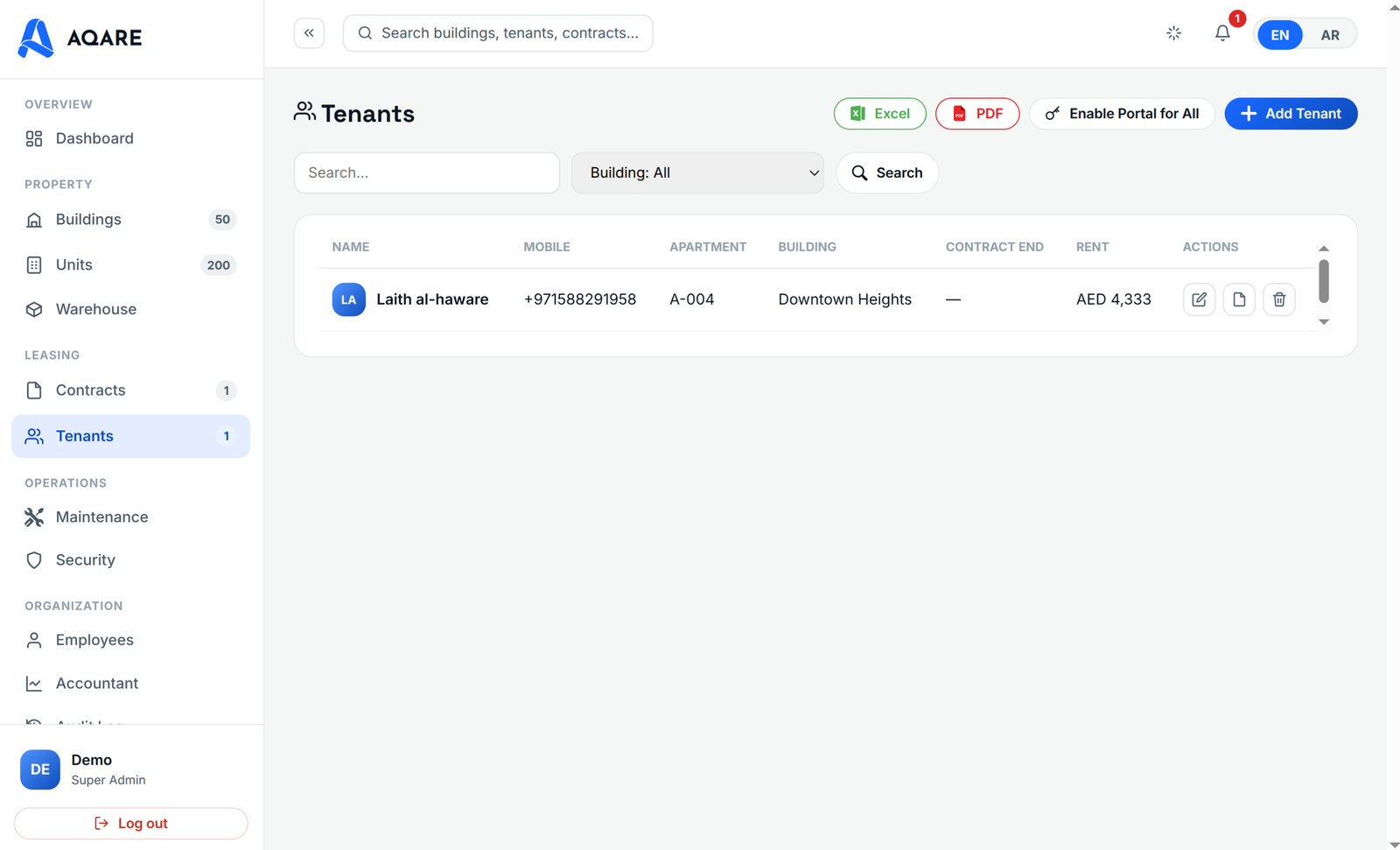Click the tenants table scrollbar
Screen dimensions: 1400x850
pyautogui.click(x=1324, y=282)
